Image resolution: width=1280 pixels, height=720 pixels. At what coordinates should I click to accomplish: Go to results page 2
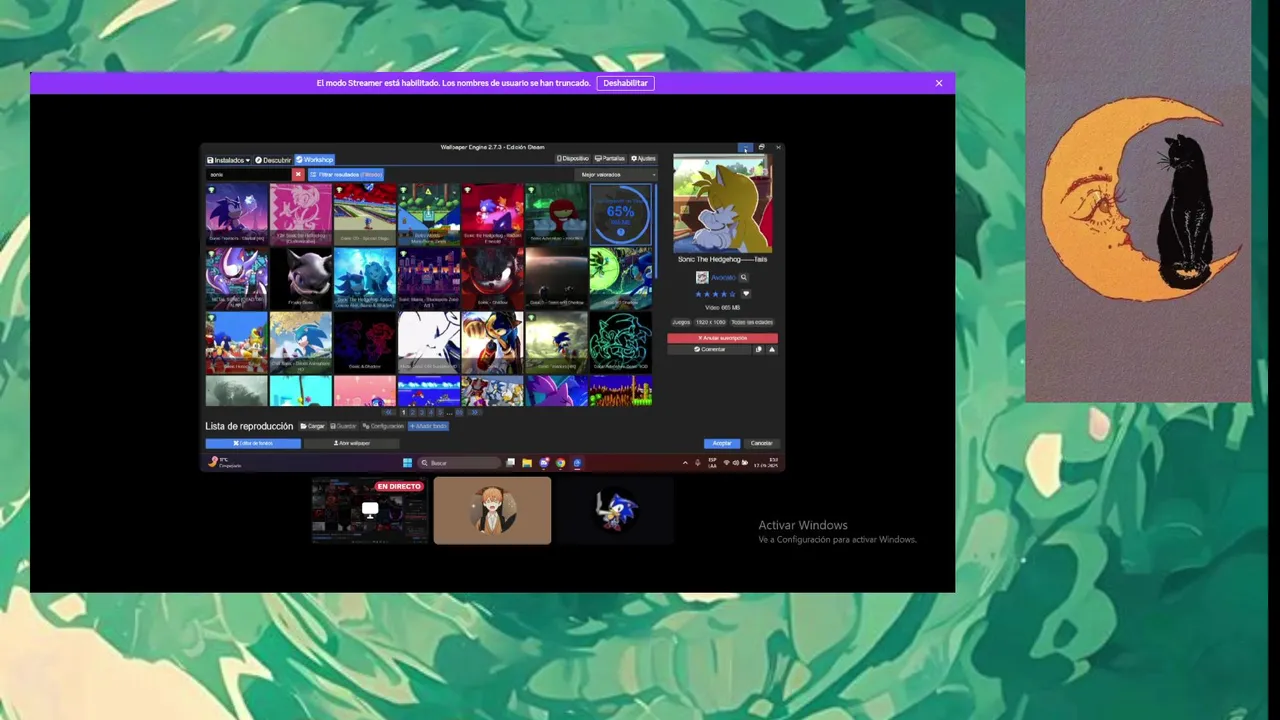click(x=412, y=412)
